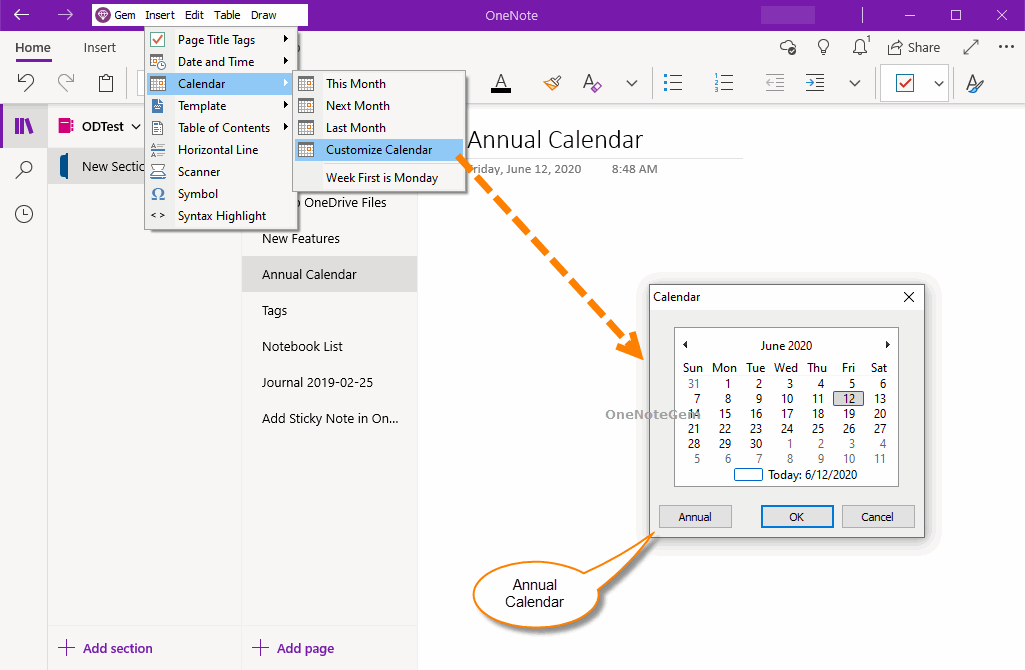Click the Share button
Viewport: 1025px width, 670px height.
(x=913, y=47)
